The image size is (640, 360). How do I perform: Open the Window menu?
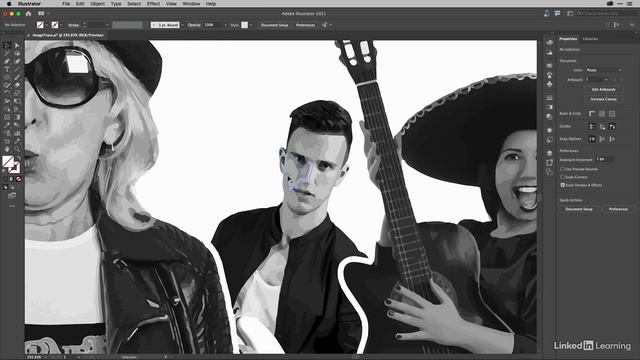point(191,4)
